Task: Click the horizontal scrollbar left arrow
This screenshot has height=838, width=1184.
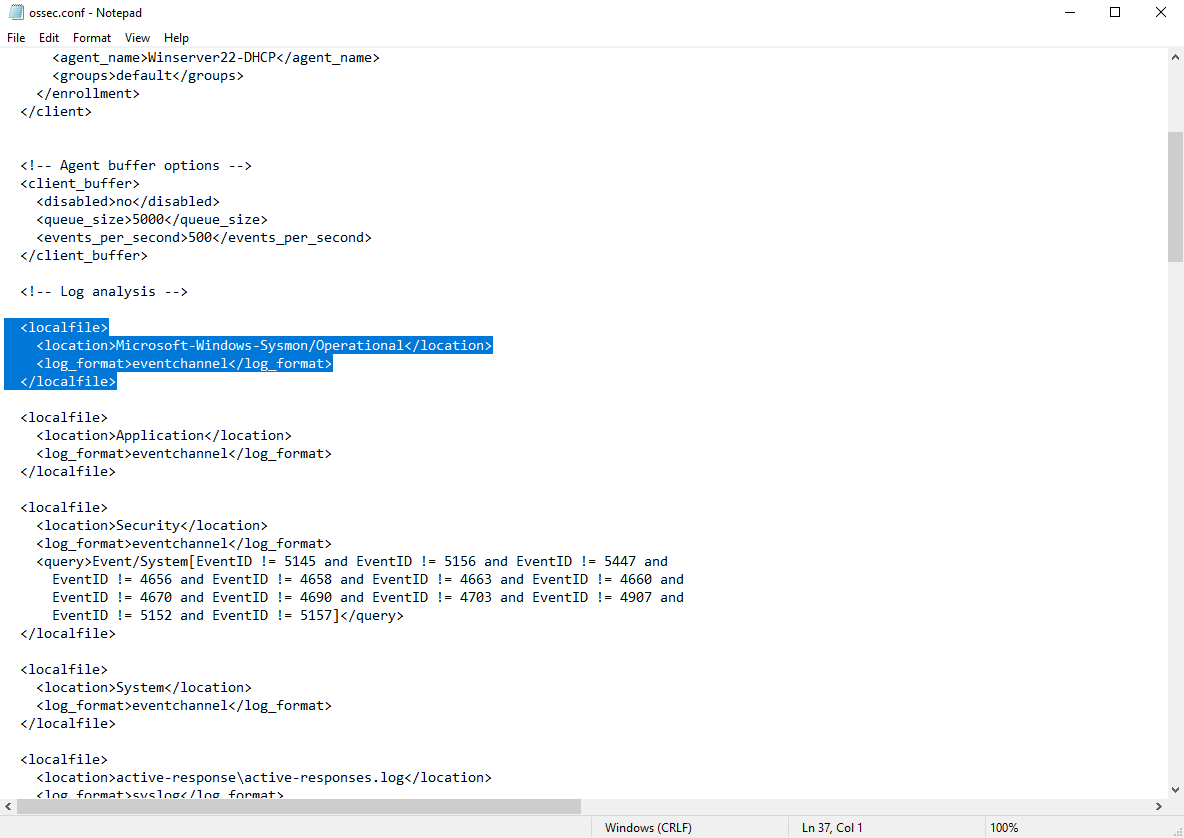Action: point(9,806)
